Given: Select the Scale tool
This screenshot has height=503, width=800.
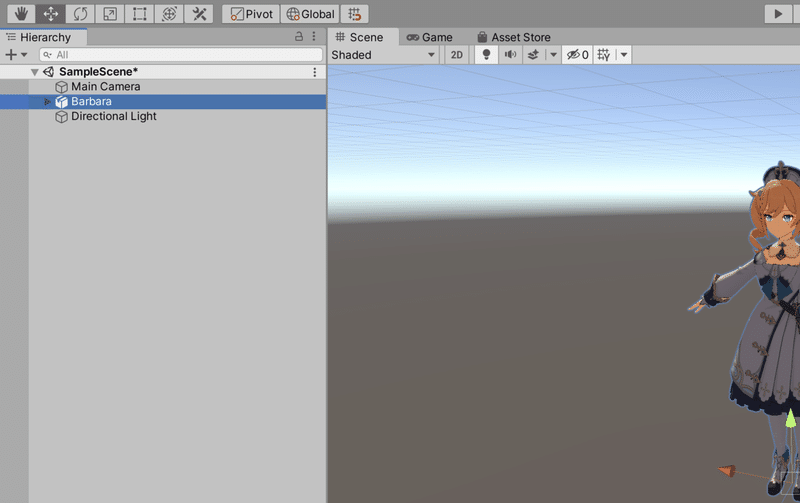Looking at the screenshot, I should point(110,14).
